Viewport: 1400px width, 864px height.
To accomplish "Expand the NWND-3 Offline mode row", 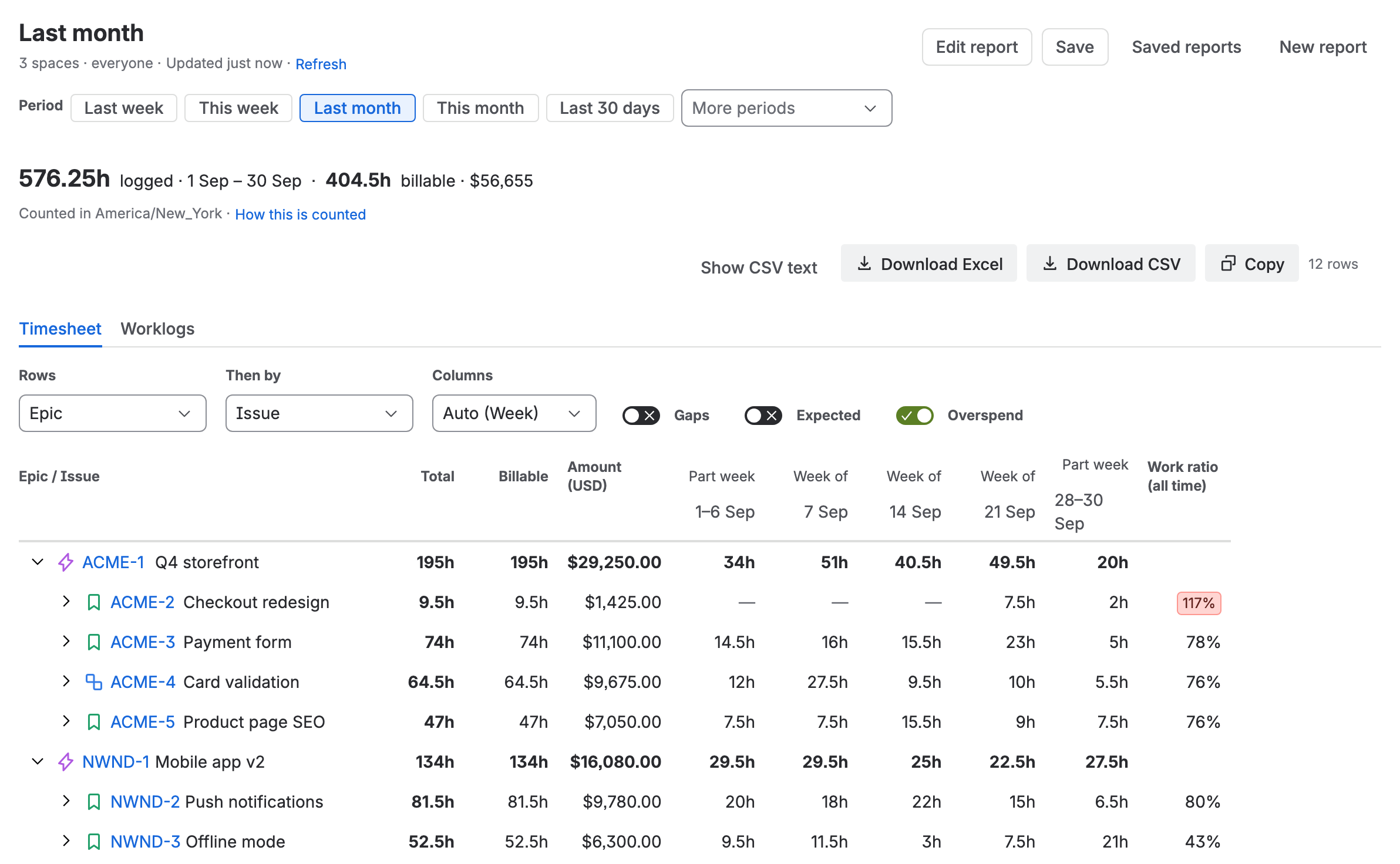I will (66, 841).
